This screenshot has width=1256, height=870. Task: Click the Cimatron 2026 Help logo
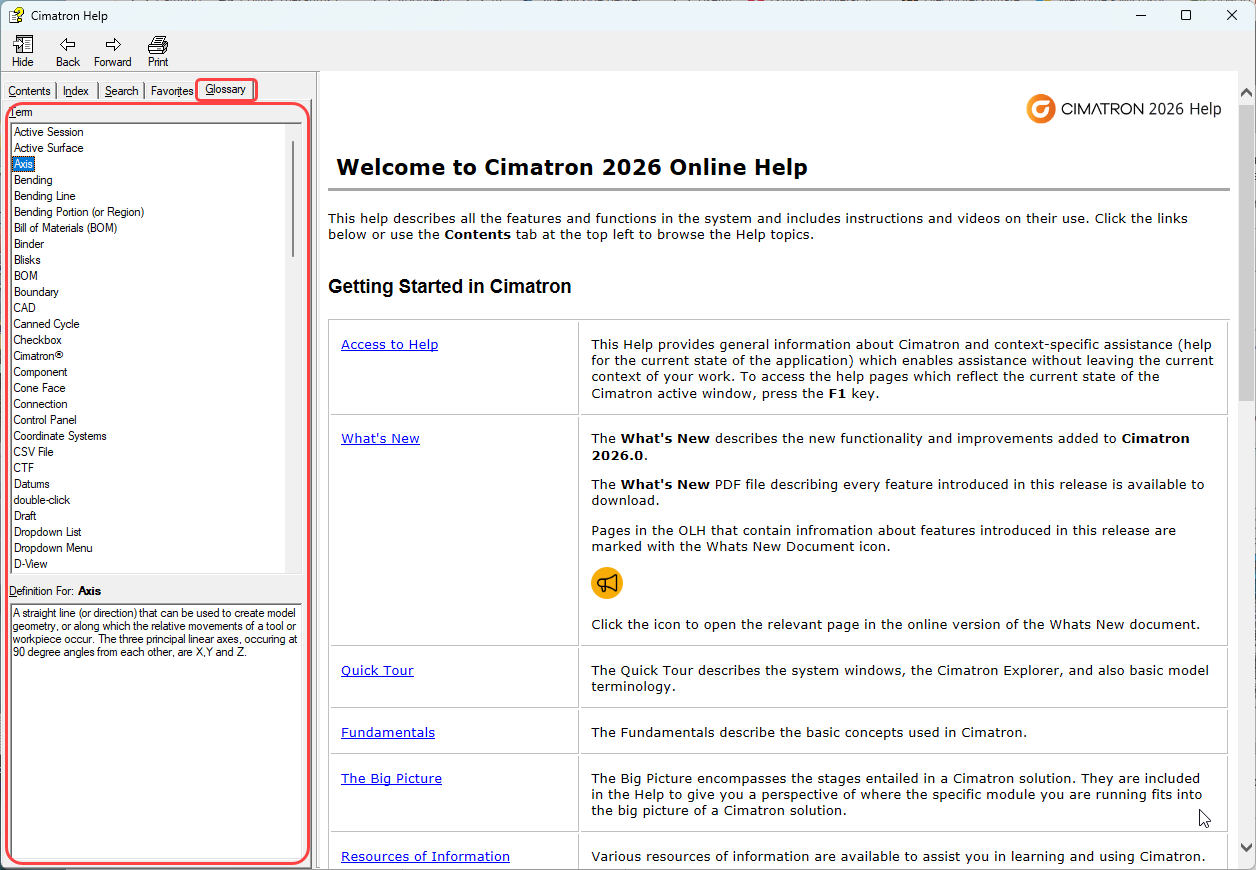pyautogui.click(x=1124, y=109)
